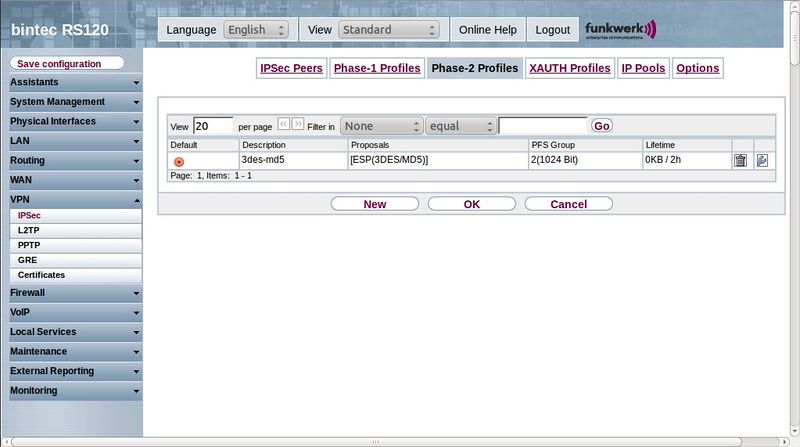Select L2TP in the VPN submenu

click(x=29, y=230)
